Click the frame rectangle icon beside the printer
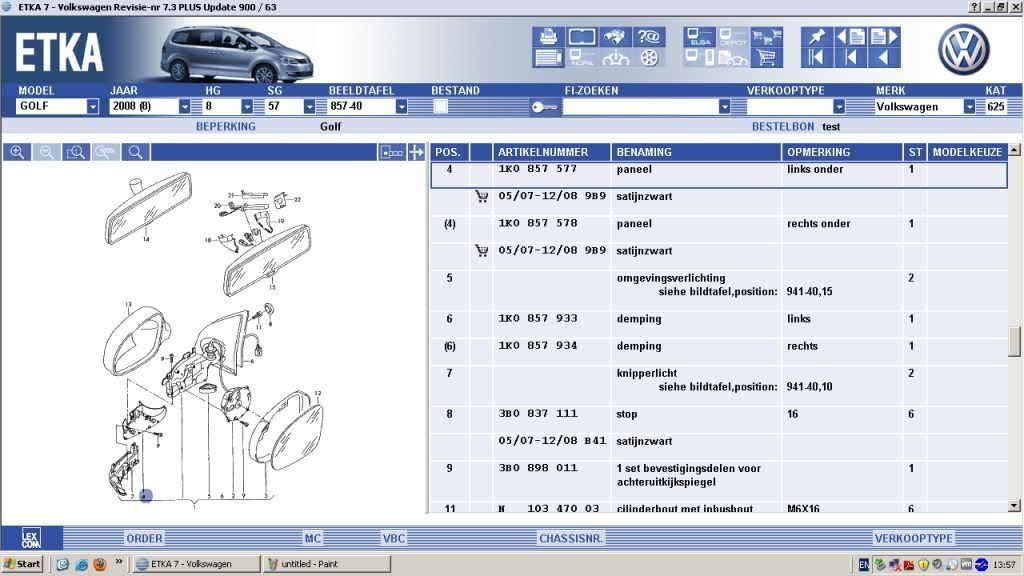1024x576 pixels. [581, 37]
